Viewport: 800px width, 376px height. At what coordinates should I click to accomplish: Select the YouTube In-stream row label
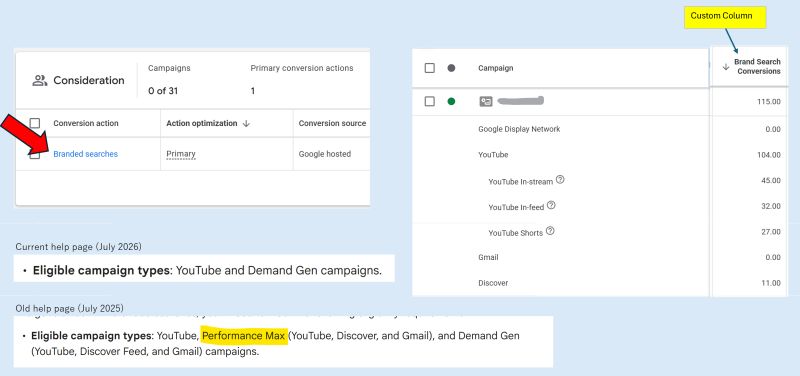coord(520,181)
